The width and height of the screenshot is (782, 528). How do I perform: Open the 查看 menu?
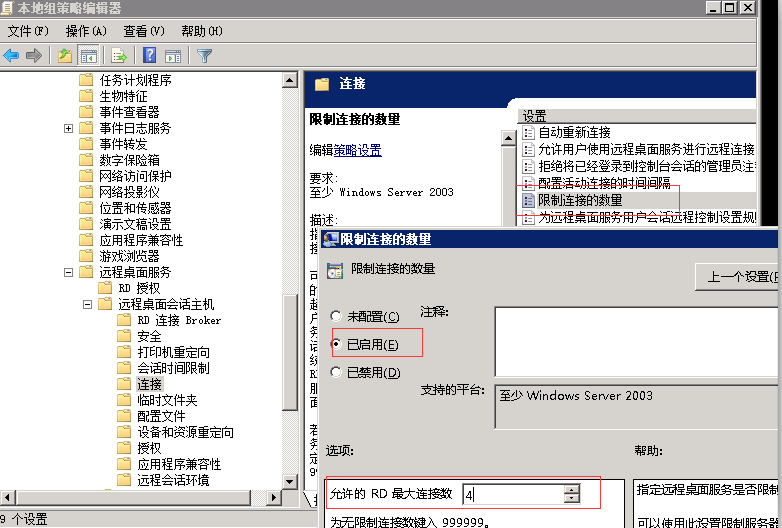(143, 31)
